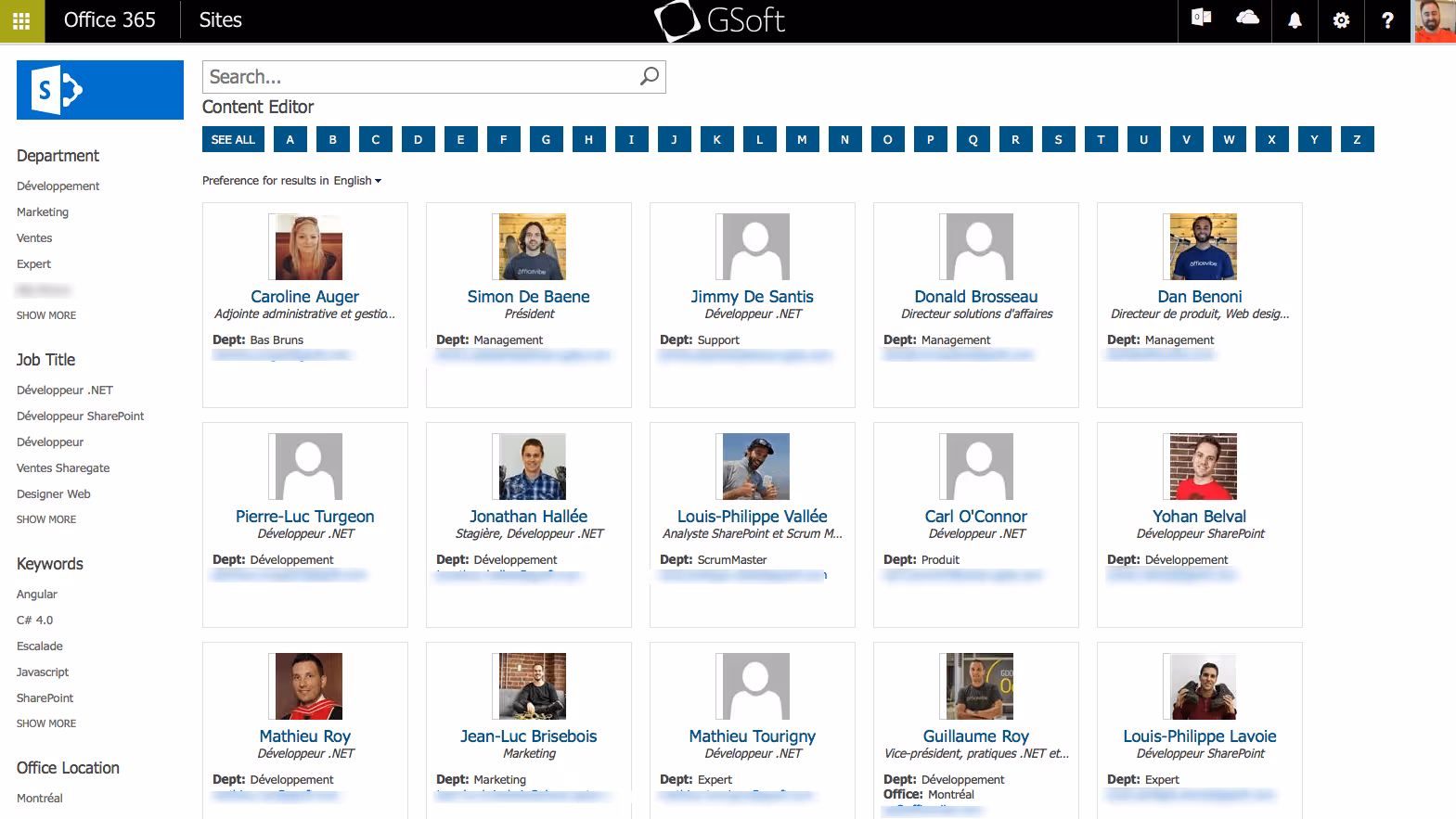This screenshot has height=819, width=1456.
Task: Open the notifications bell
Action: (1295, 20)
